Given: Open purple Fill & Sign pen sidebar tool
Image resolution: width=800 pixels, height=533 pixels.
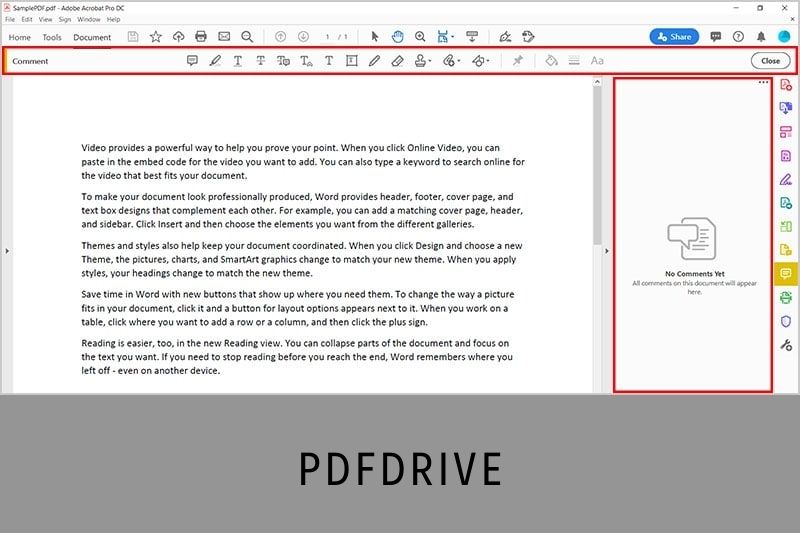Looking at the screenshot, I should pos(786,179).
